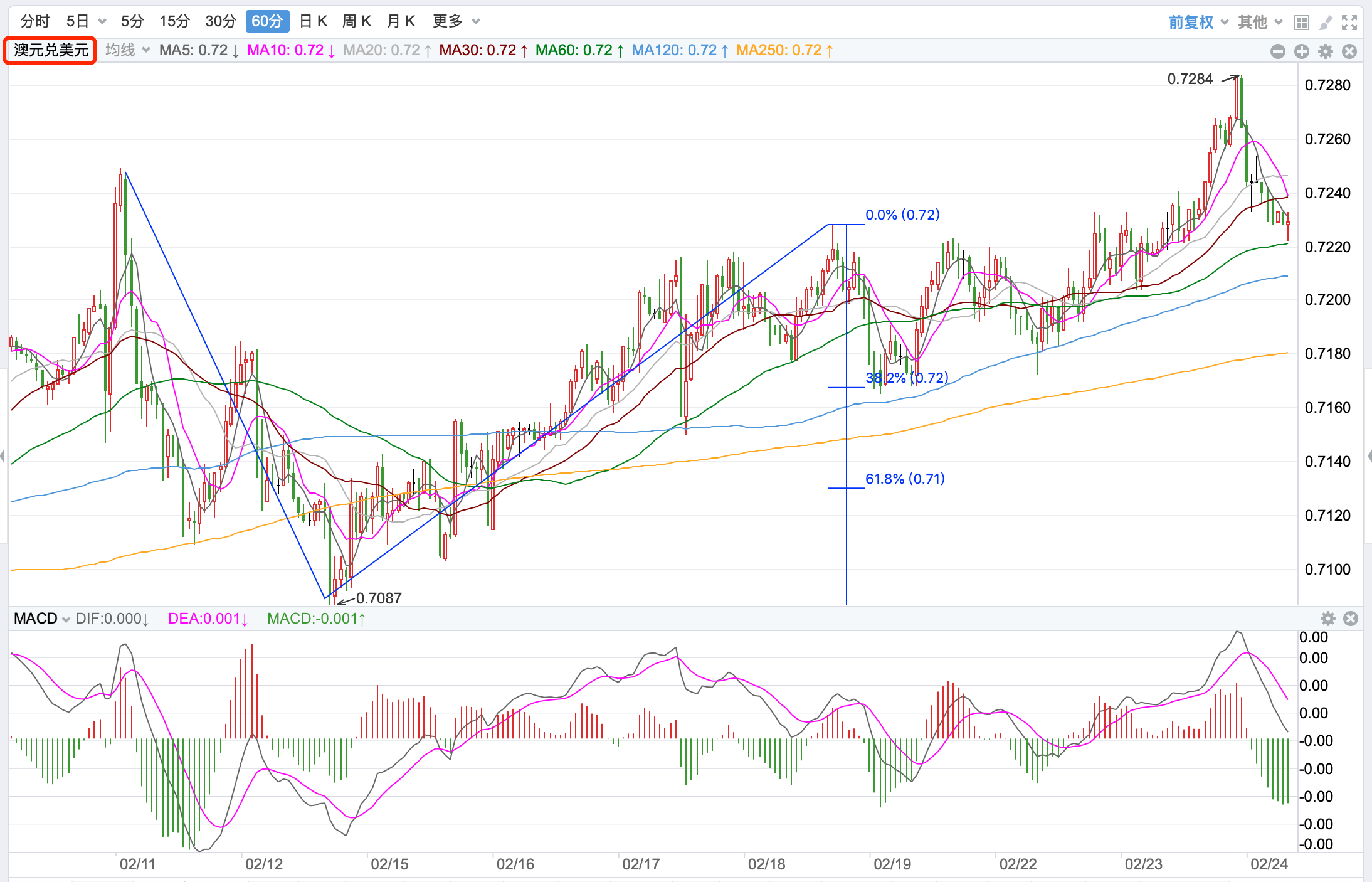Viewport: 1372px width, 882px height.
Task: Expand the 更多 timeframe dropdown
Action: [x=456, y=21]
